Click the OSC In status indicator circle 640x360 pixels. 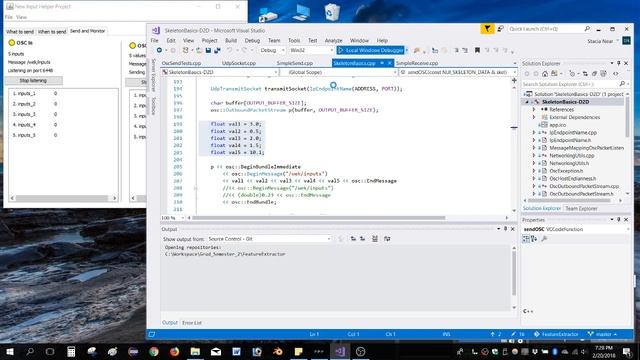tap(11, 42)
